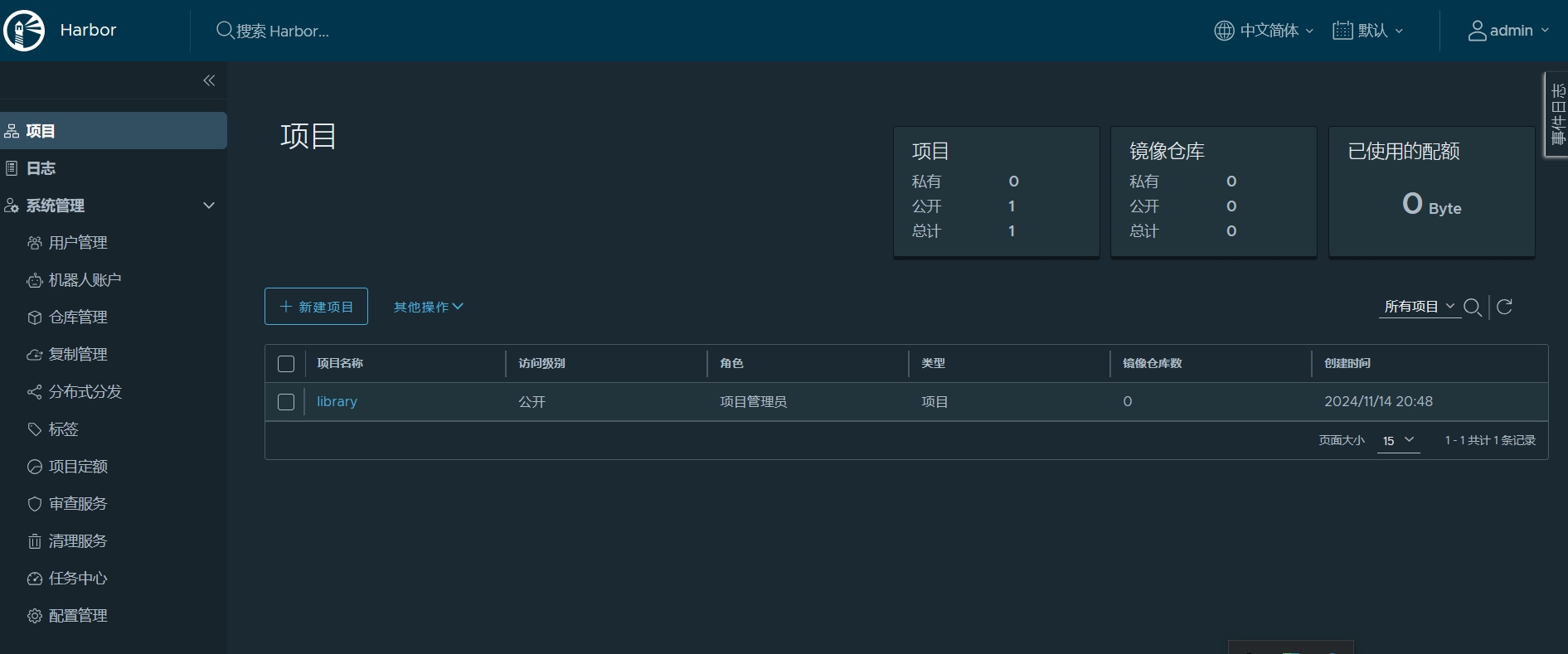This screenshot has height=654, width=1568.
Task: Click the search magnifier icon above table
Action: (x=1472, y=308)
